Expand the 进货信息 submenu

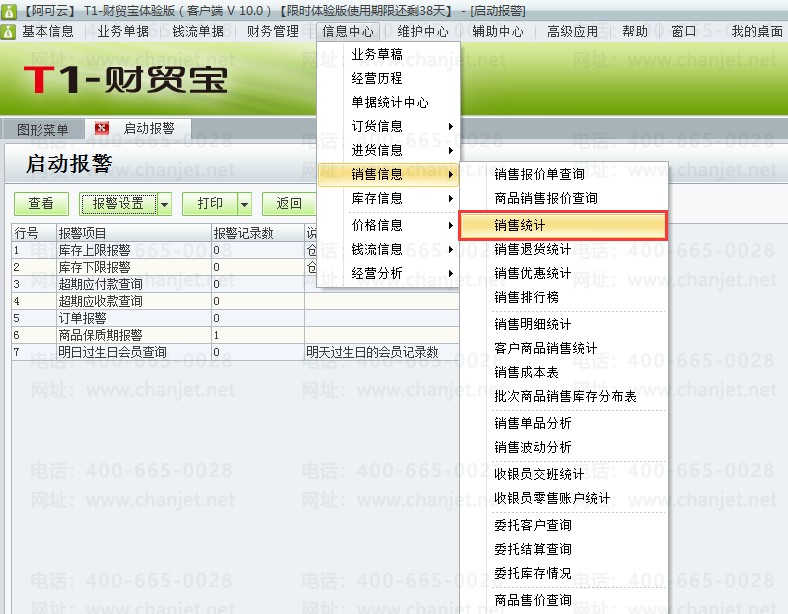coord(389,150)
